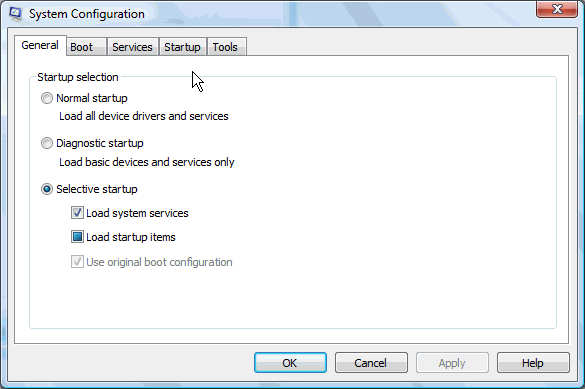585x389 pixels.
Task: Close the System Configuration window
Action: [x=557, y=9]
